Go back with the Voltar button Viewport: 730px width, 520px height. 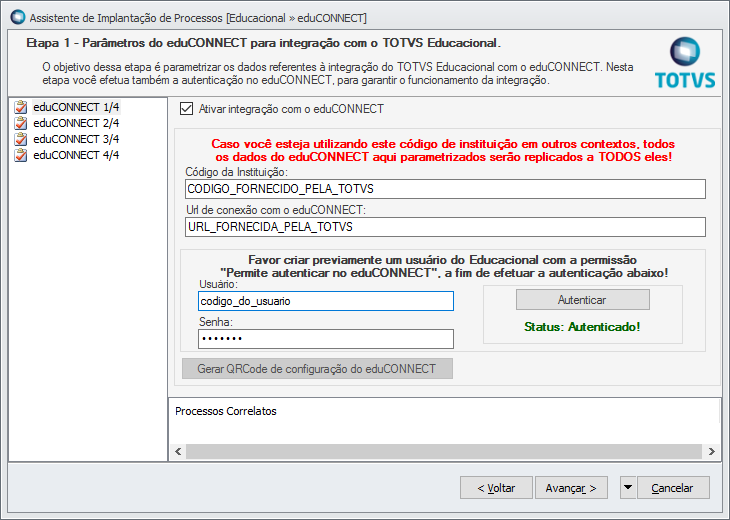click(496, 488)
